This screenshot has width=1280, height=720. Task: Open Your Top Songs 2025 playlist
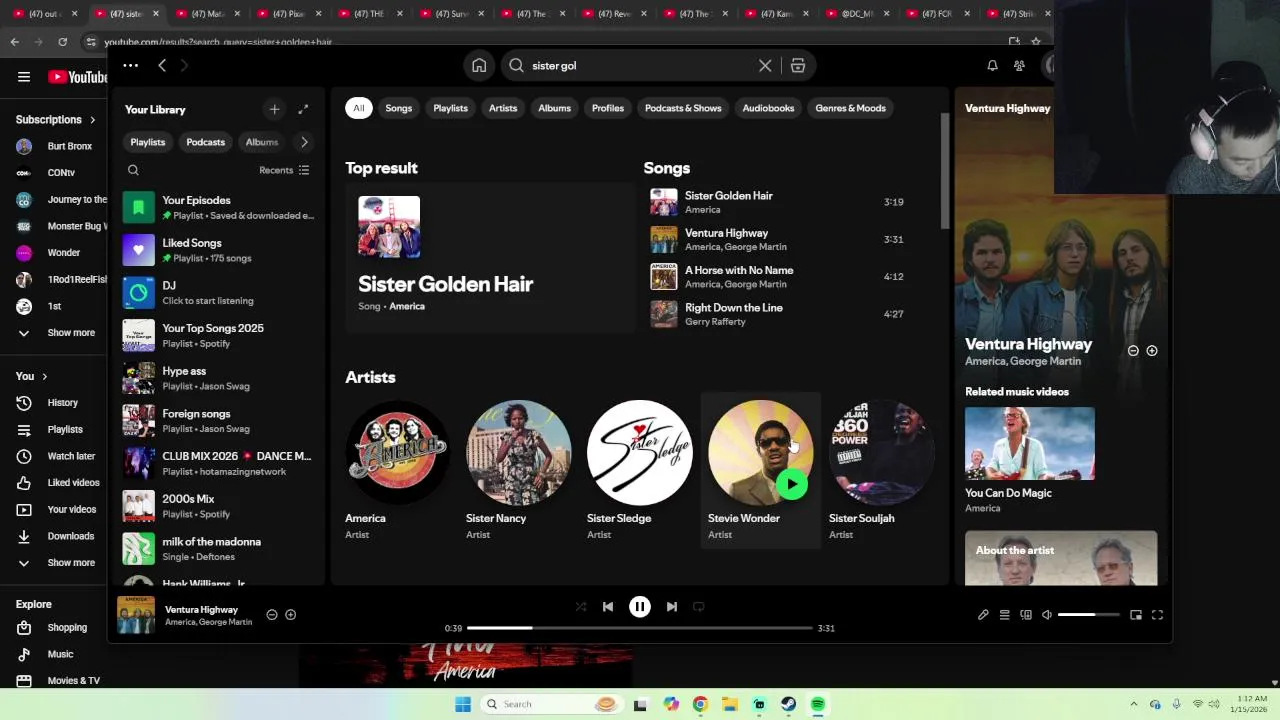pyautogui.click(x=220, y=335)
